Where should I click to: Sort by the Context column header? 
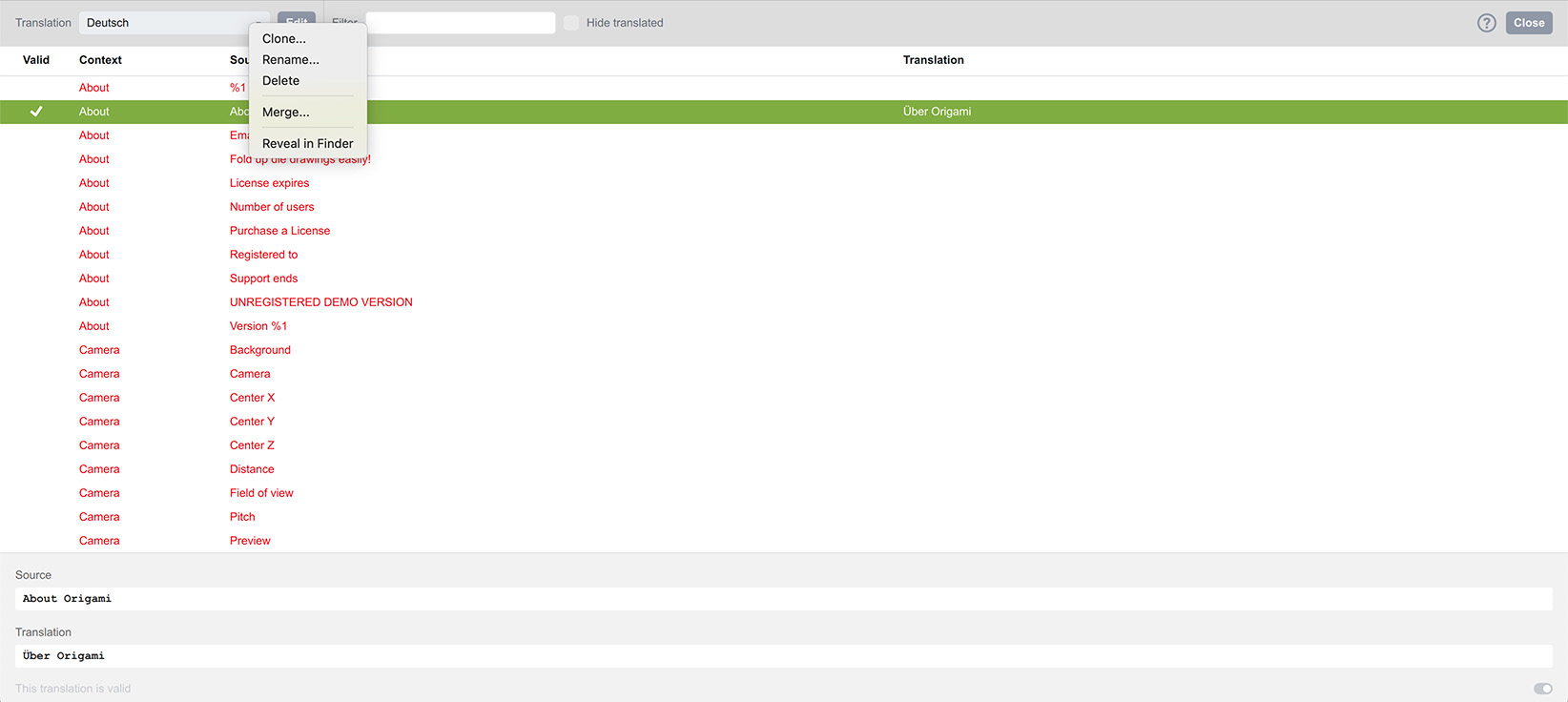(x=100, y=60)
